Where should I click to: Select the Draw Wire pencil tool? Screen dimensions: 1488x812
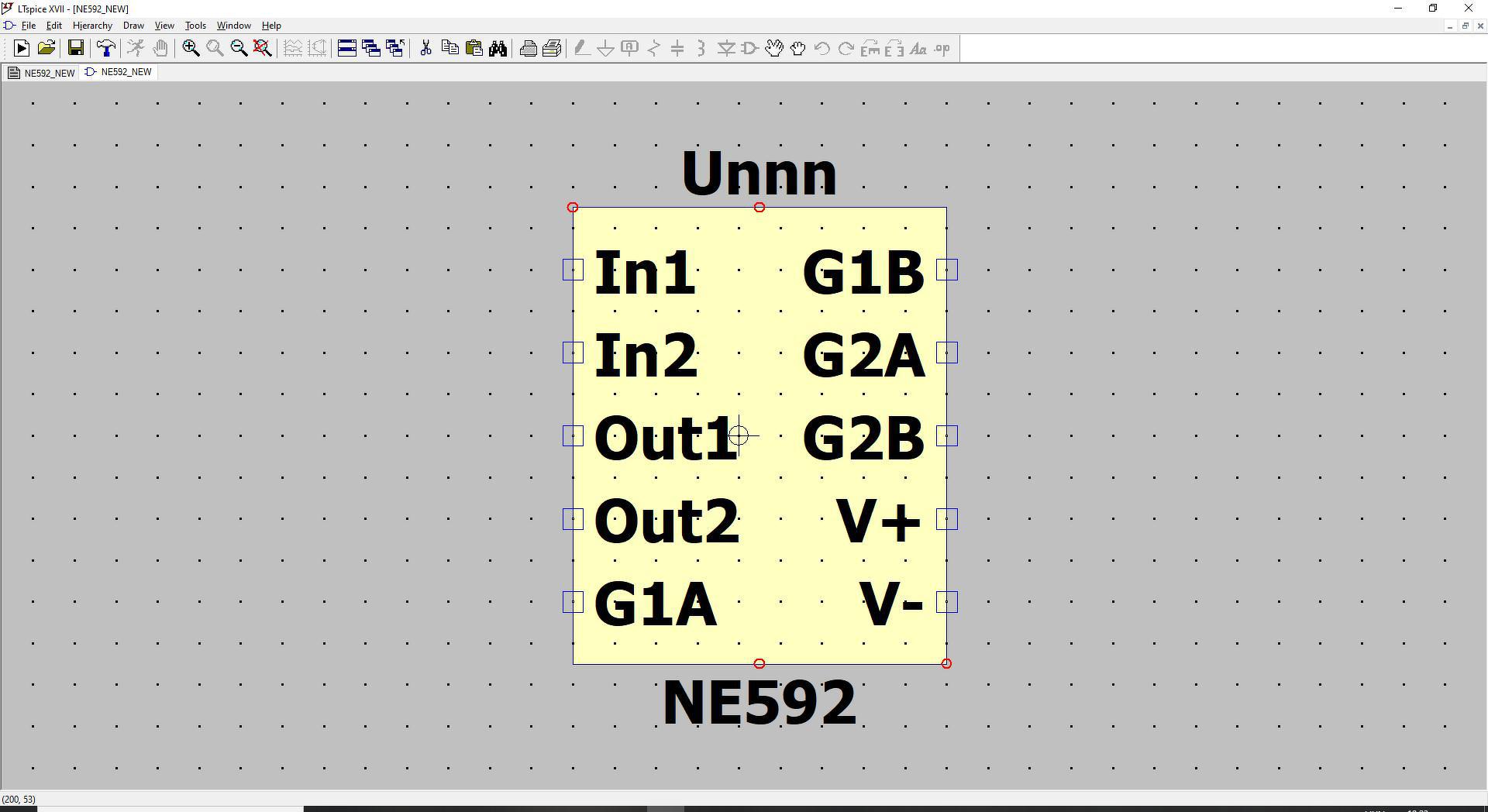click(581, 49)
